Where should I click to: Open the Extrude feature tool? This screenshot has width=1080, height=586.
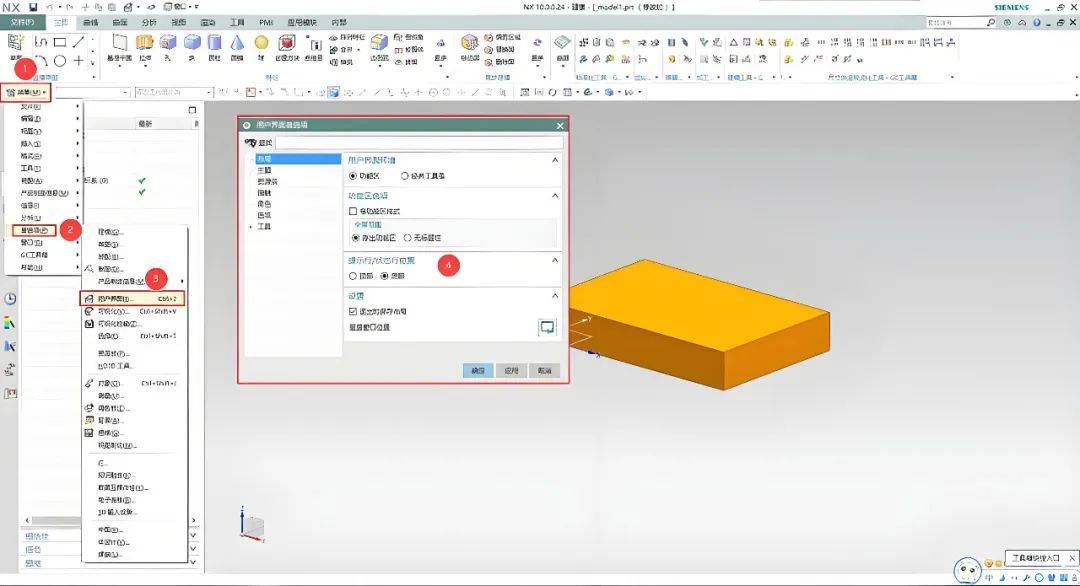point(144,44)
